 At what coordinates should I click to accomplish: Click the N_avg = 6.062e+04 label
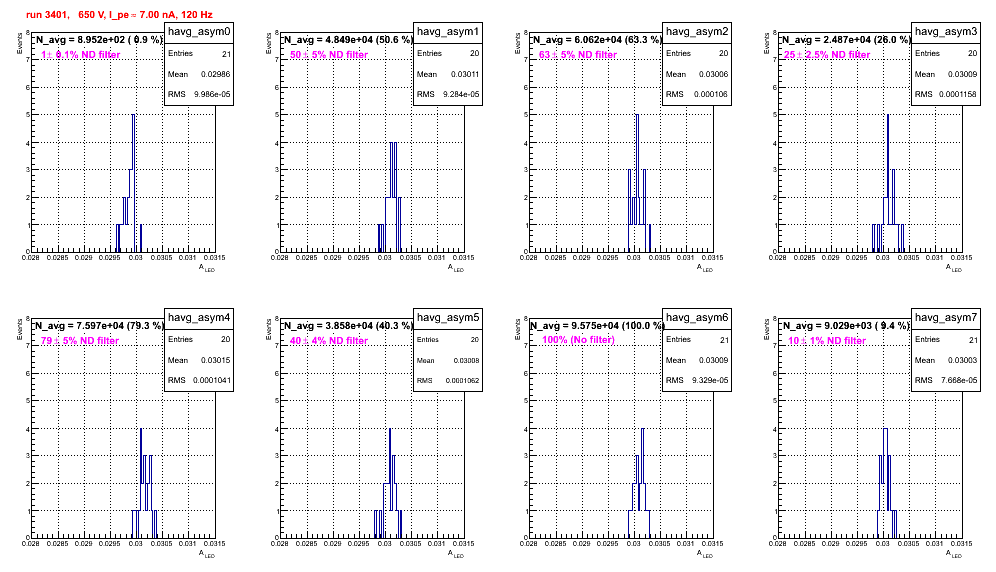tap(597, 39)
